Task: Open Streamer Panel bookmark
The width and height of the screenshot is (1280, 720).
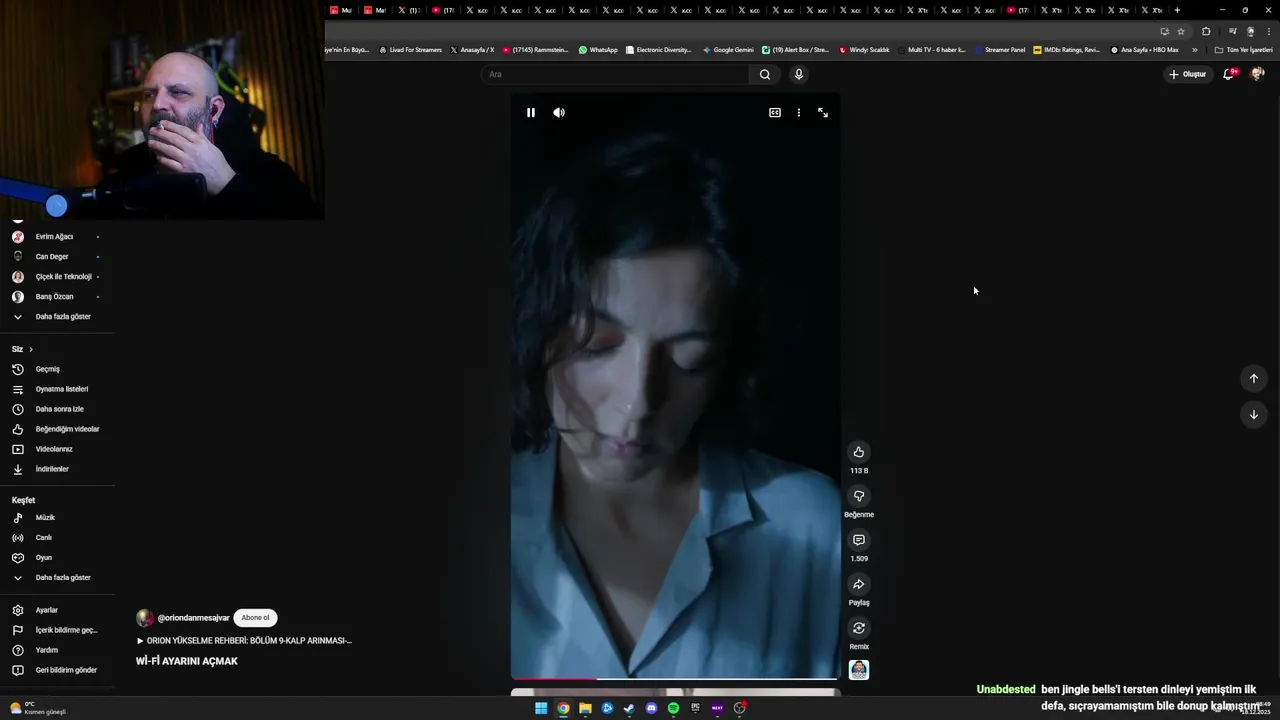Action: pos(1000,50)
